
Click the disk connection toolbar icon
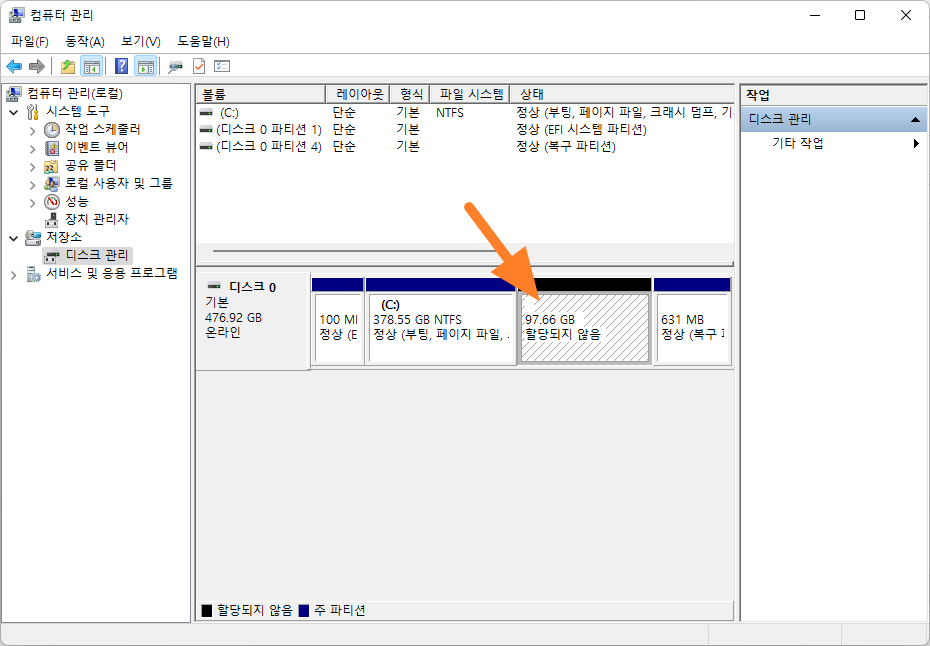click(175, 66)
